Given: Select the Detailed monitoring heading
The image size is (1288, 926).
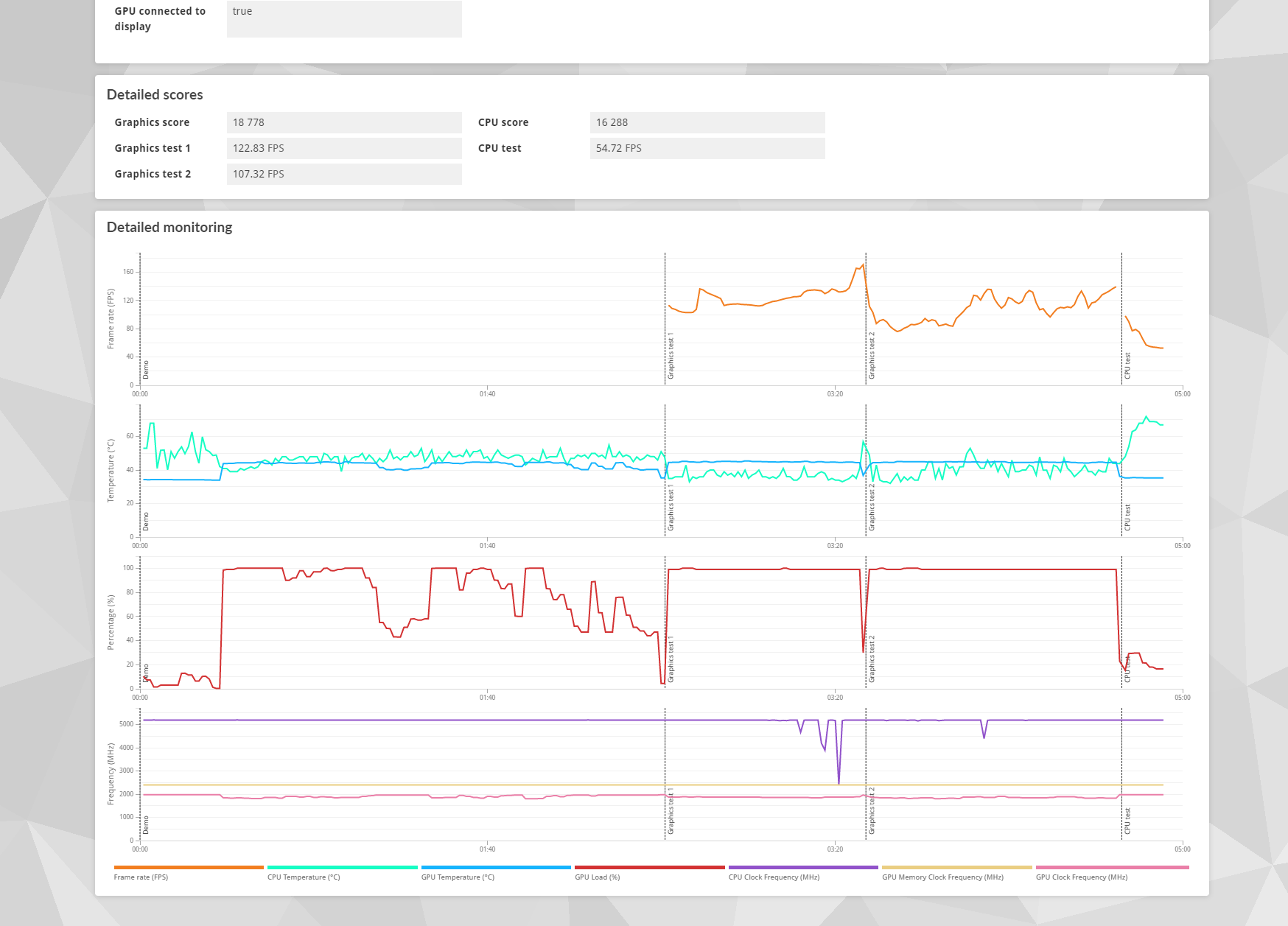Looking at the screenshot, I should 169,228.
